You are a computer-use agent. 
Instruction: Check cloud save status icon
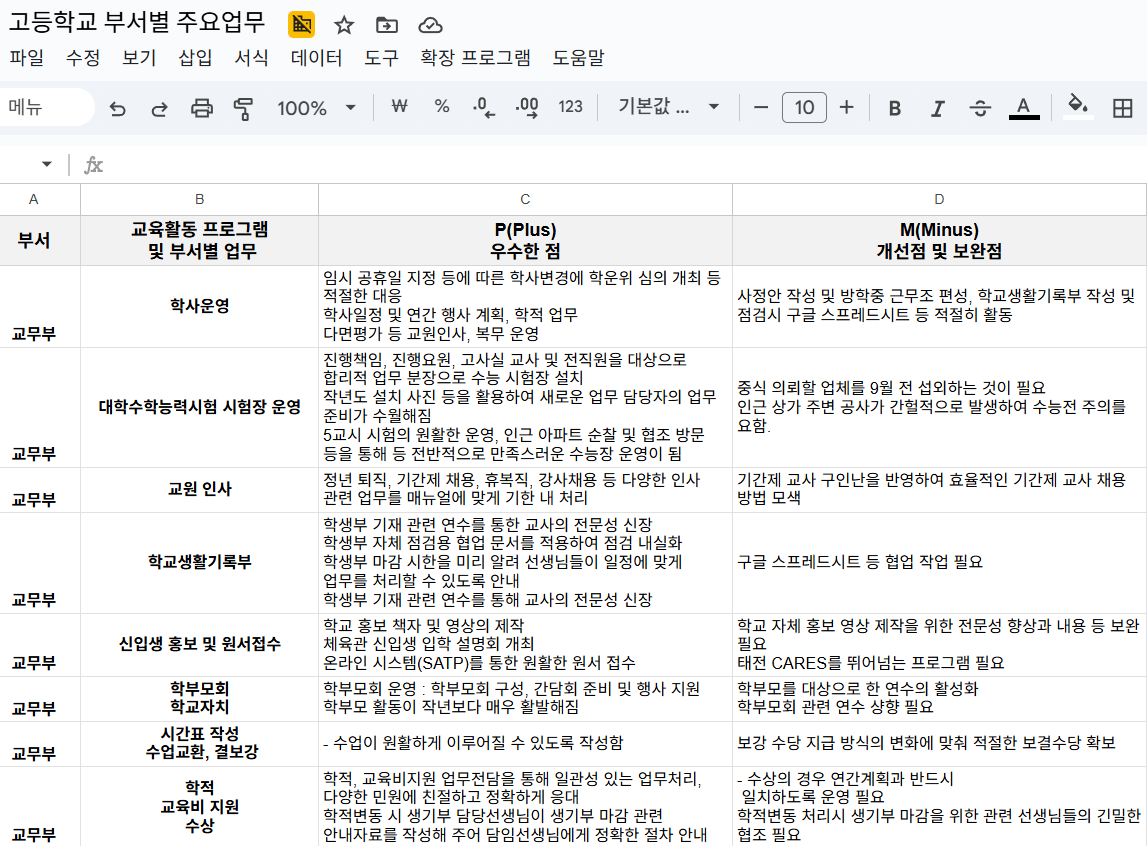tap(430, 25)
